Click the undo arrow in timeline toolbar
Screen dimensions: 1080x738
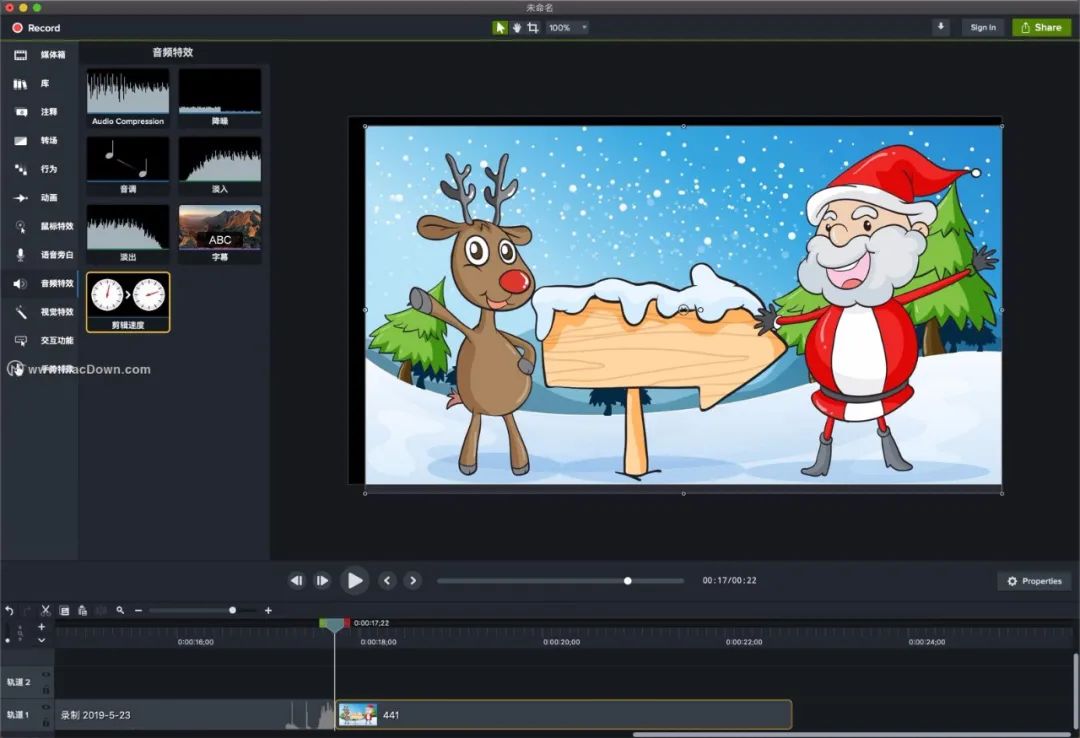pyautogui.click(x=10, y=611)
